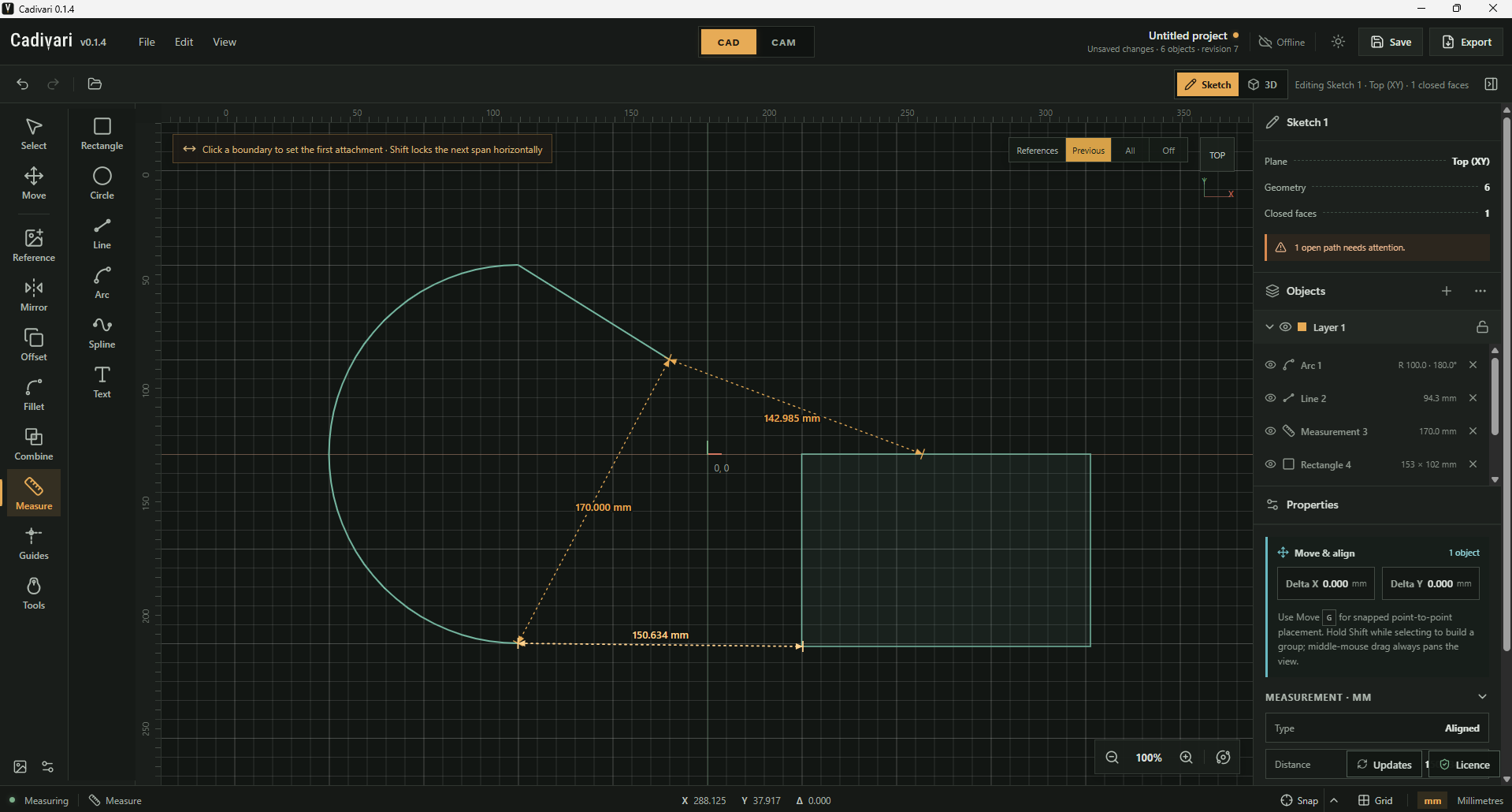Undo the last action

point(23,84)
